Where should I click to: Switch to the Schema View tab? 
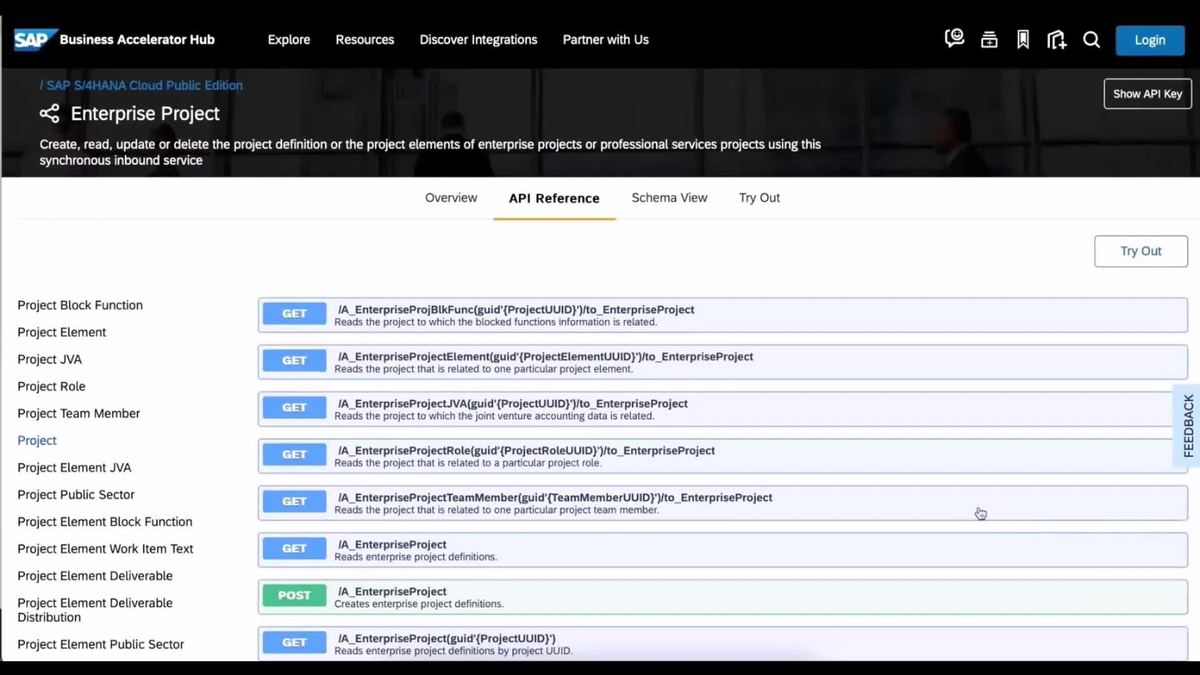(x=669, y=197)
